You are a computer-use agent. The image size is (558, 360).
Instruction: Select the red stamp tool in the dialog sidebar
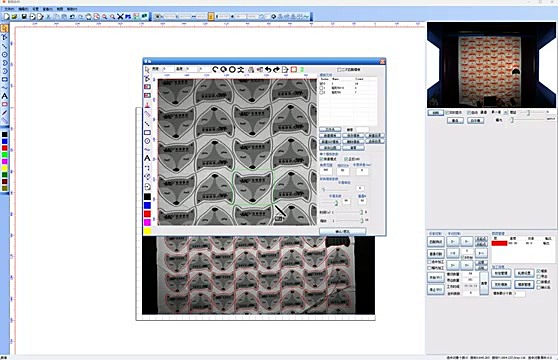click(x=147, y=105)
